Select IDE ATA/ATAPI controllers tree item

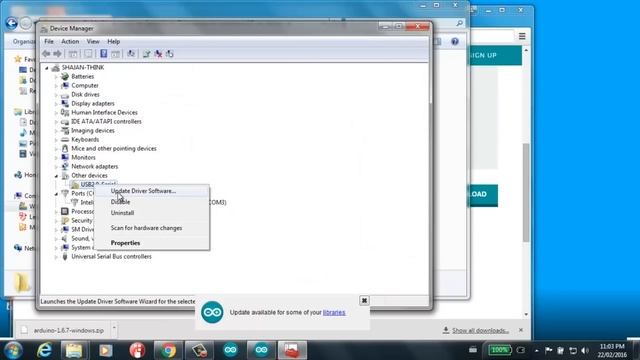[x=106, y=121]
